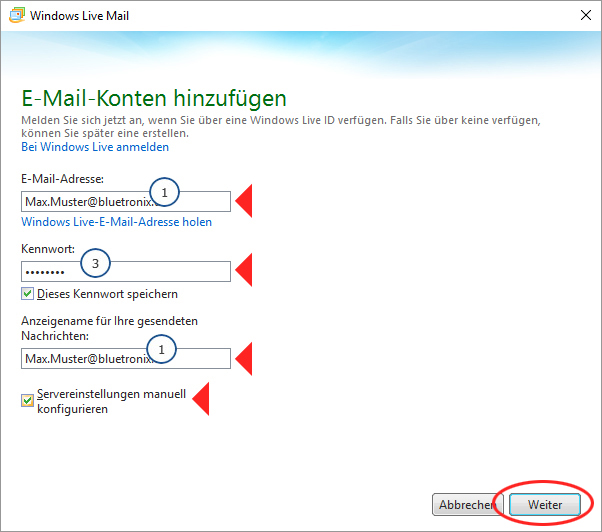Close the Windows Live Mail dialog

pos(583,16)
